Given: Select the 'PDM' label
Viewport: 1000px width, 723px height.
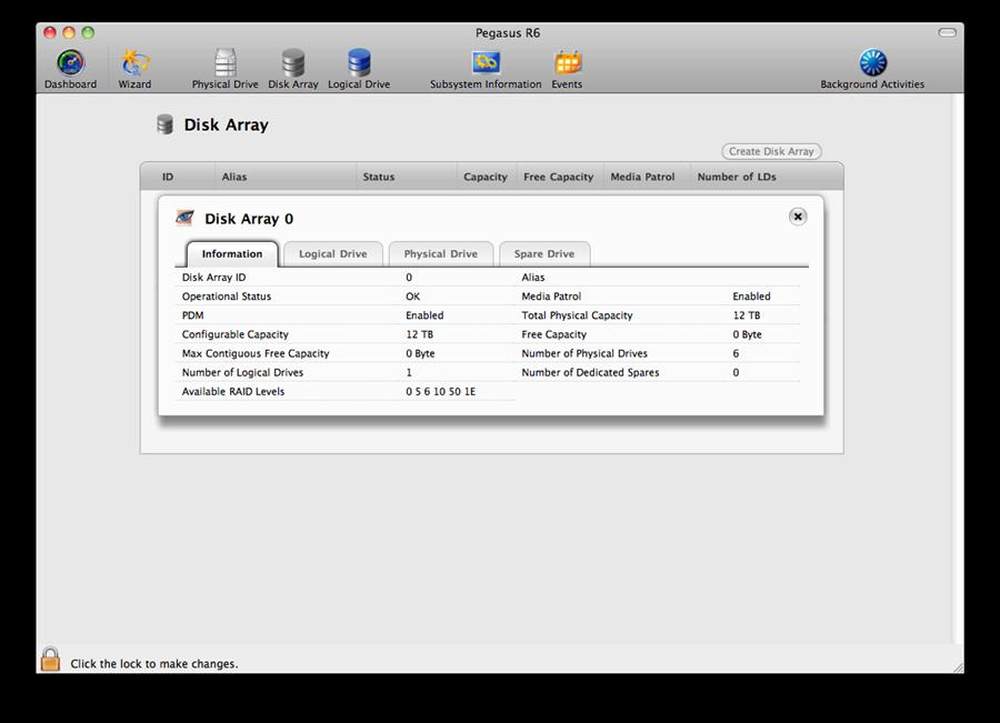Looking at the screenshot, I should [x=193, y=315].
